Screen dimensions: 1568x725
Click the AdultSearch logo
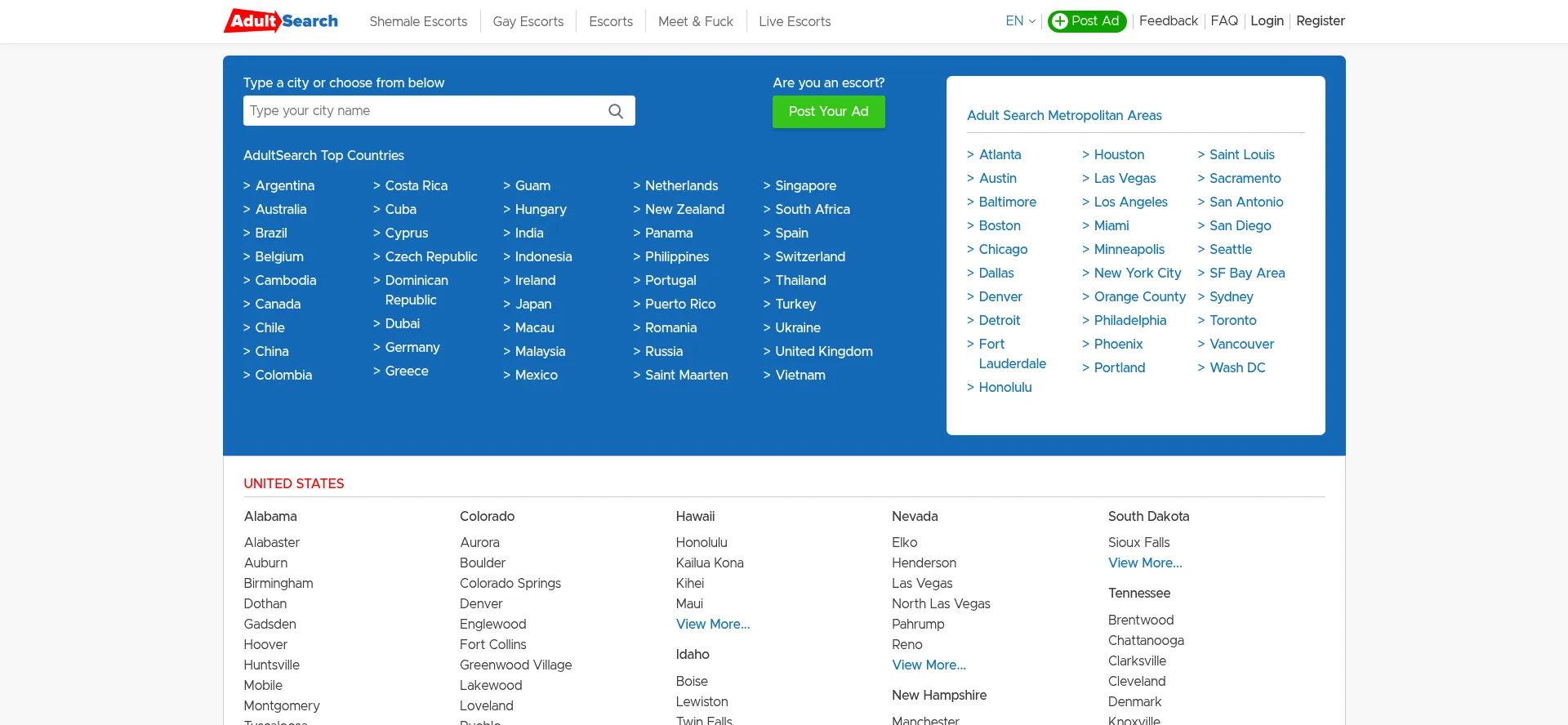[x=281, y=21]
